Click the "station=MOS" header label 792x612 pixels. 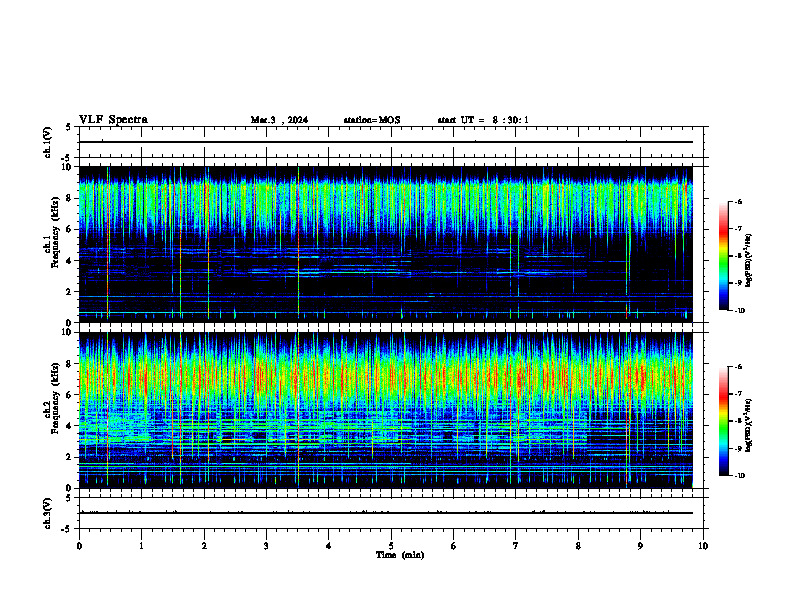(x=372, y=120)
